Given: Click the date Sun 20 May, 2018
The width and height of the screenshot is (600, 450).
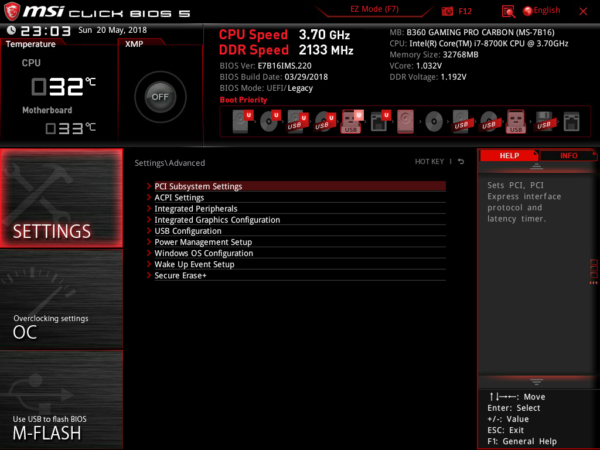Looking at the screenshot, I should coord(112,30).
